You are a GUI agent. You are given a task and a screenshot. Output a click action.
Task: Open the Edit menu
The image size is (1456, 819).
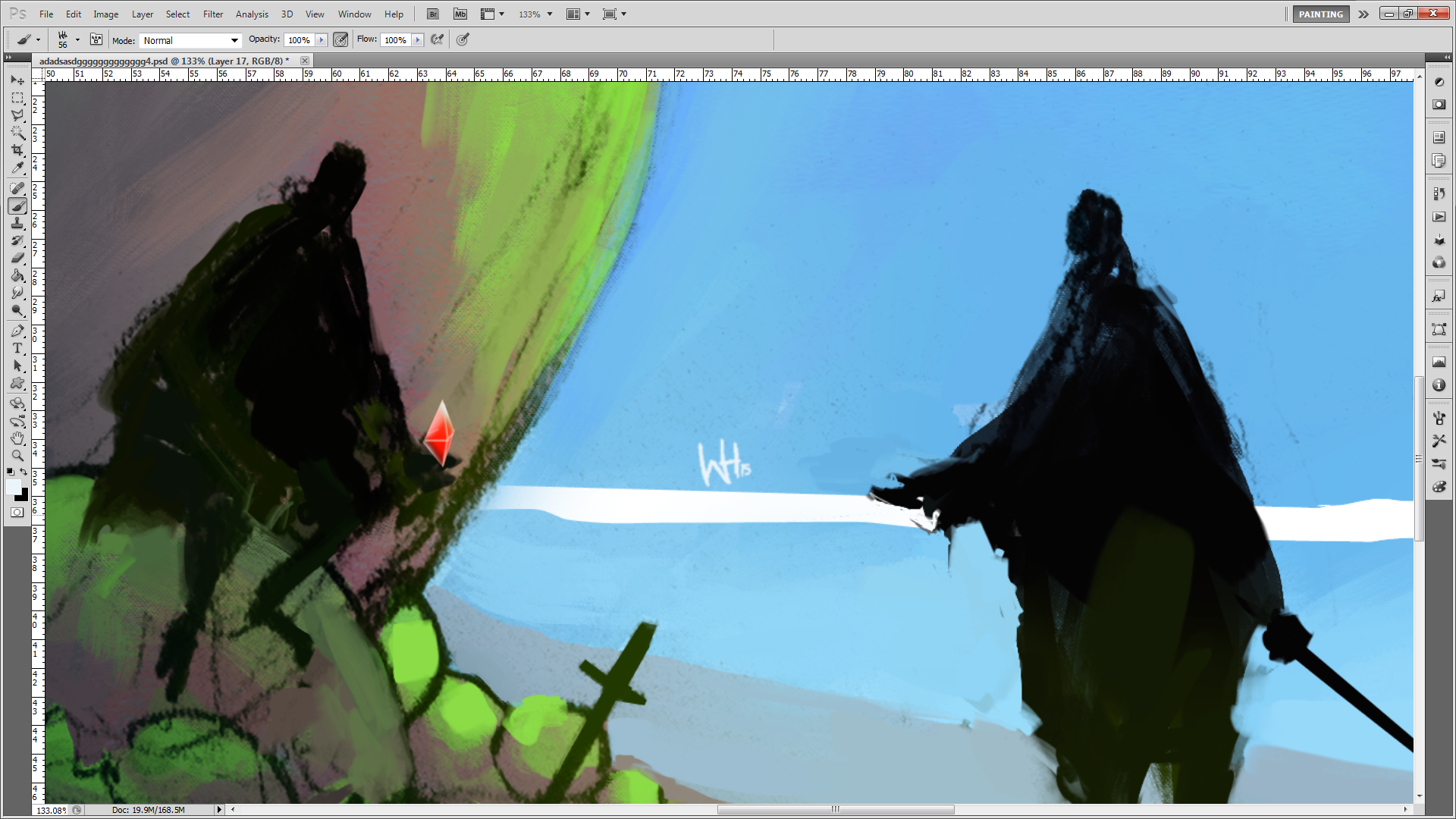click(74, 14)
